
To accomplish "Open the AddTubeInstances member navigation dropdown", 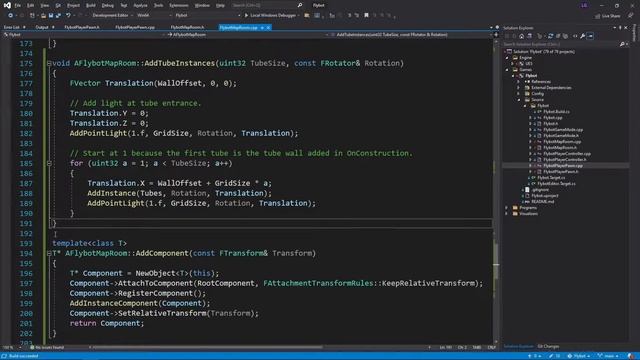I will pos(411,35).
